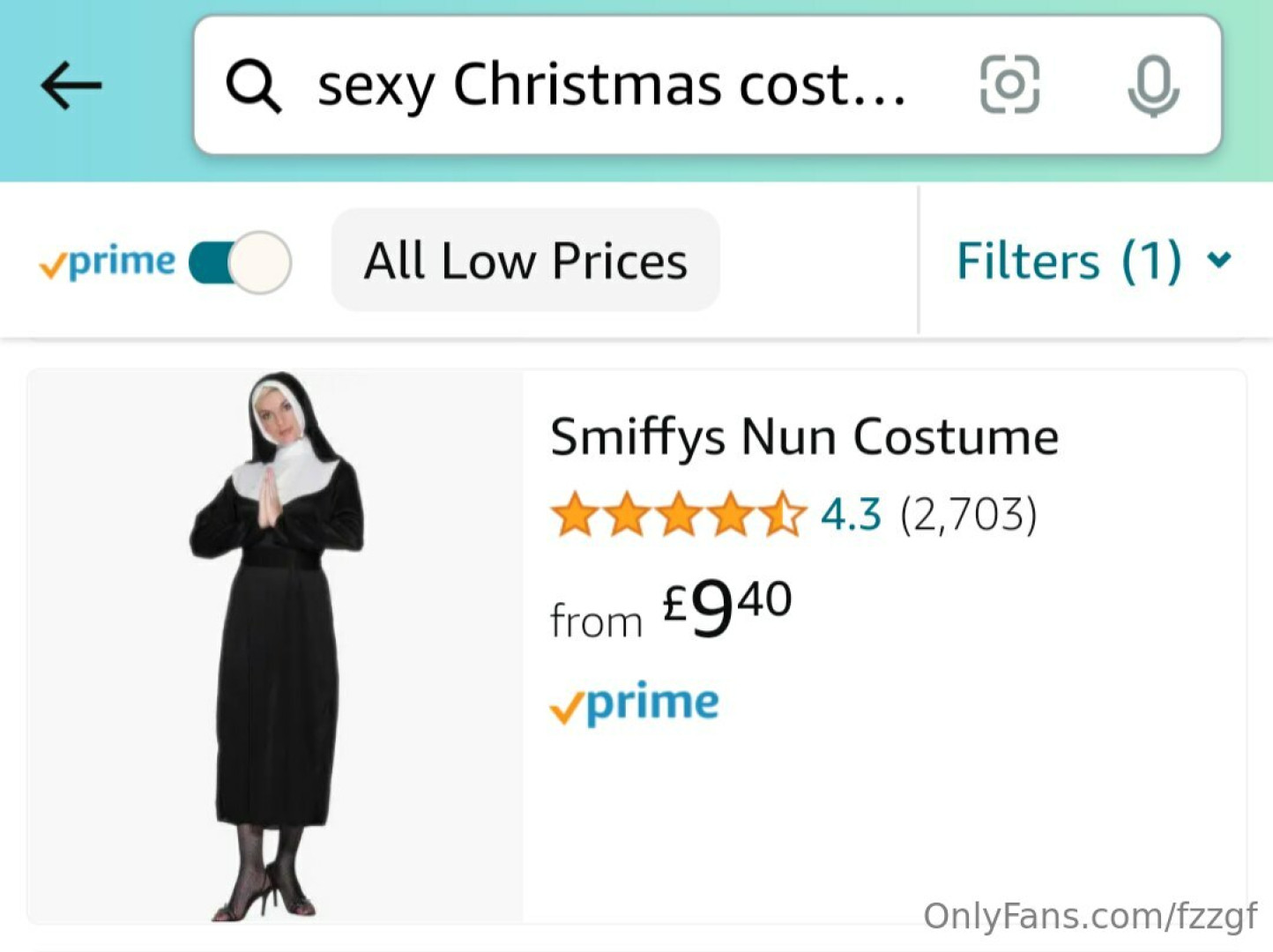Click the nun costume product image
Viewport: 1273px width, 952px height.
(x=275, y=646)
